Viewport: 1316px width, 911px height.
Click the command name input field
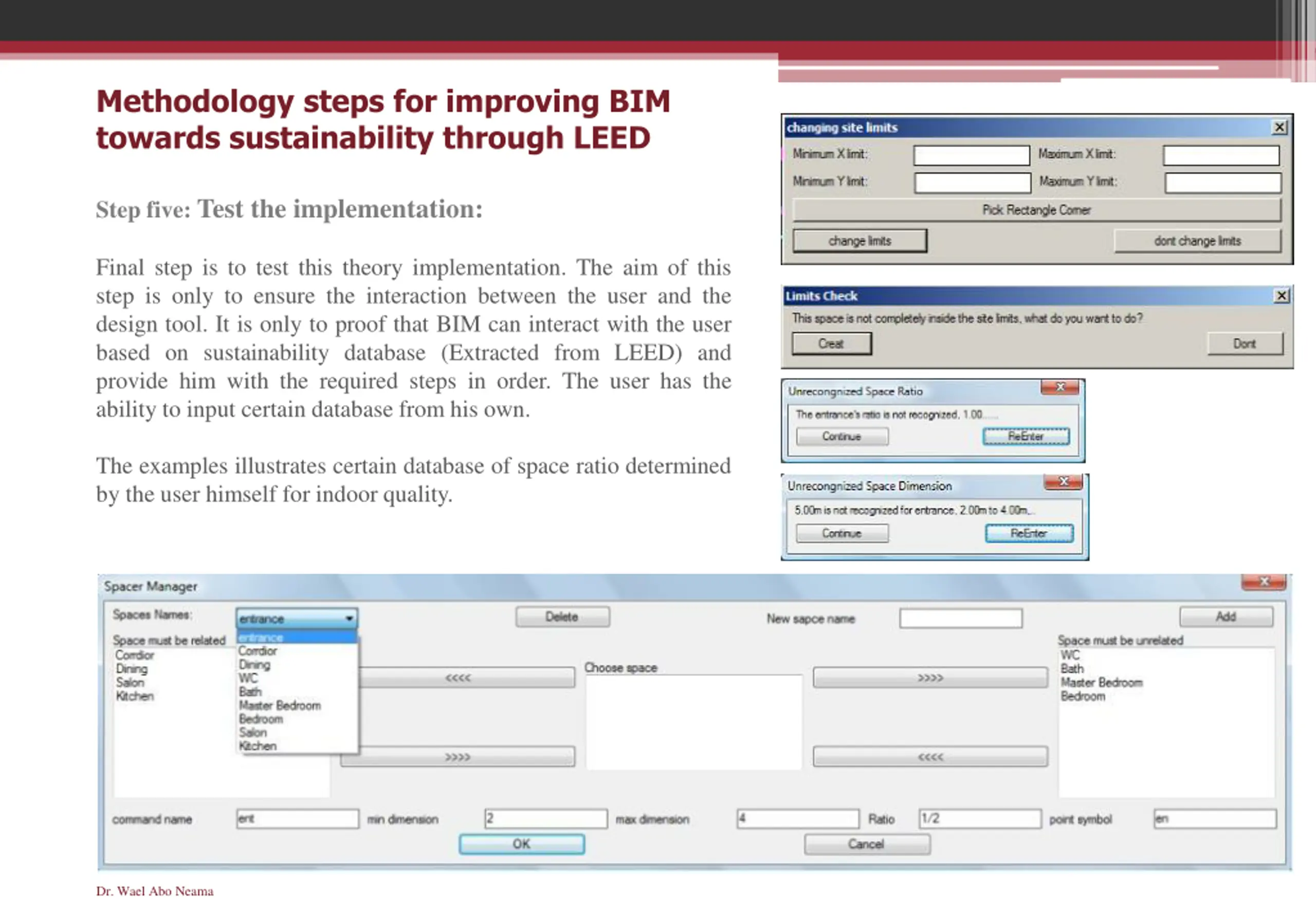coord(297,818)
